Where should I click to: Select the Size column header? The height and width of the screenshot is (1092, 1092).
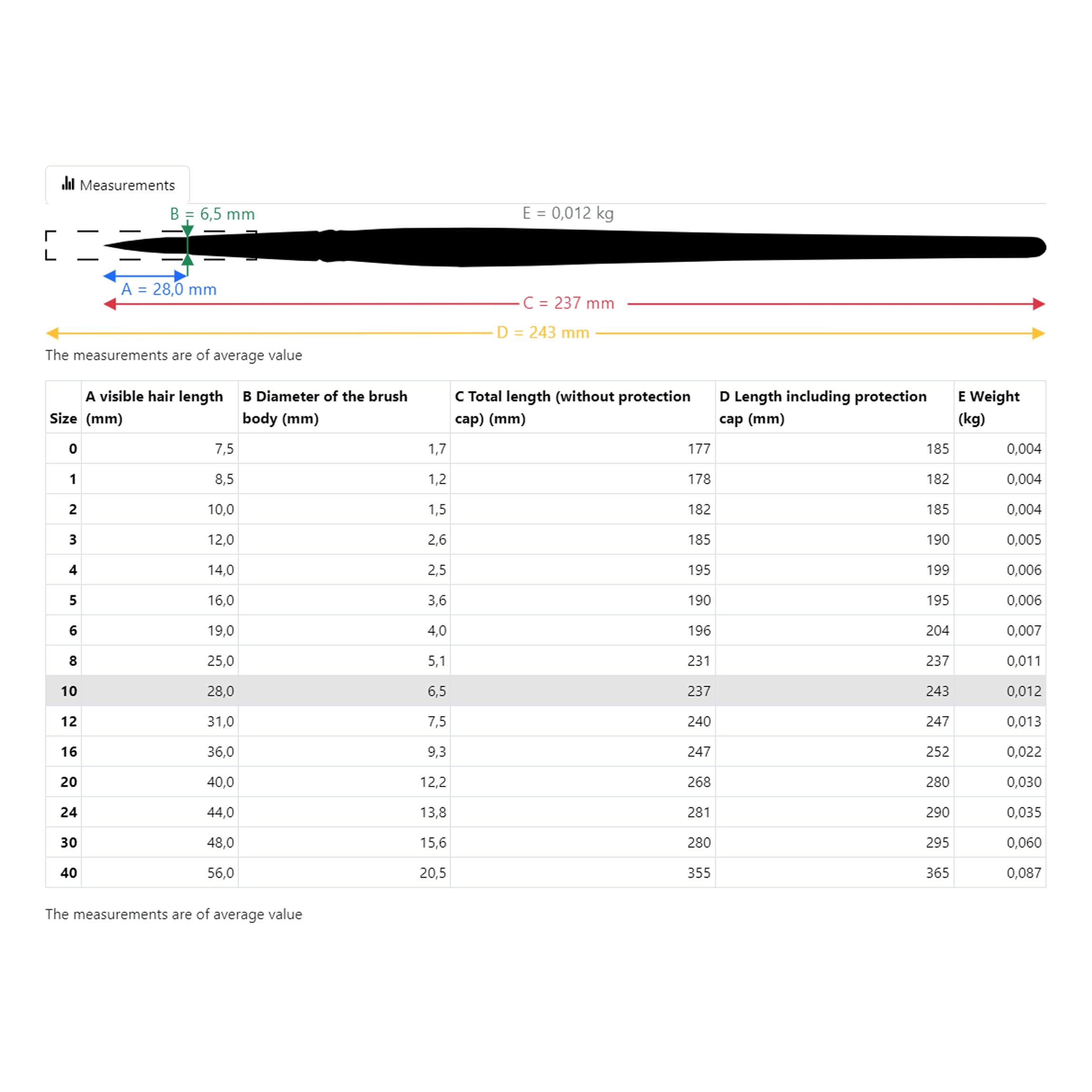tap(63, 418)
